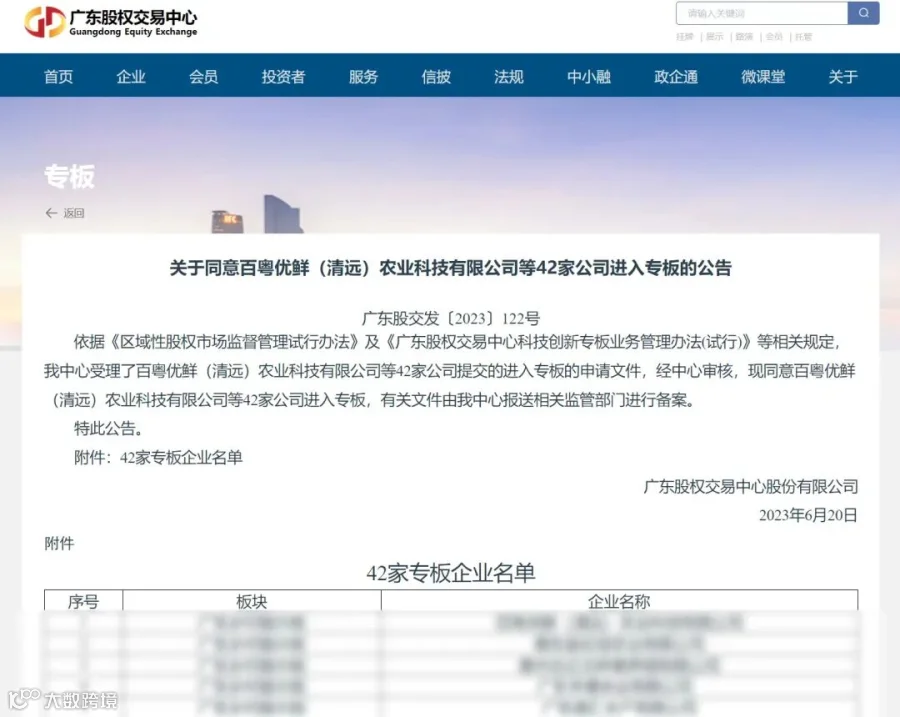Click the standalone 附件 label above the table
Image resolution: width=900 pixels, height=717 pixels.
click(x=59, y=543)
